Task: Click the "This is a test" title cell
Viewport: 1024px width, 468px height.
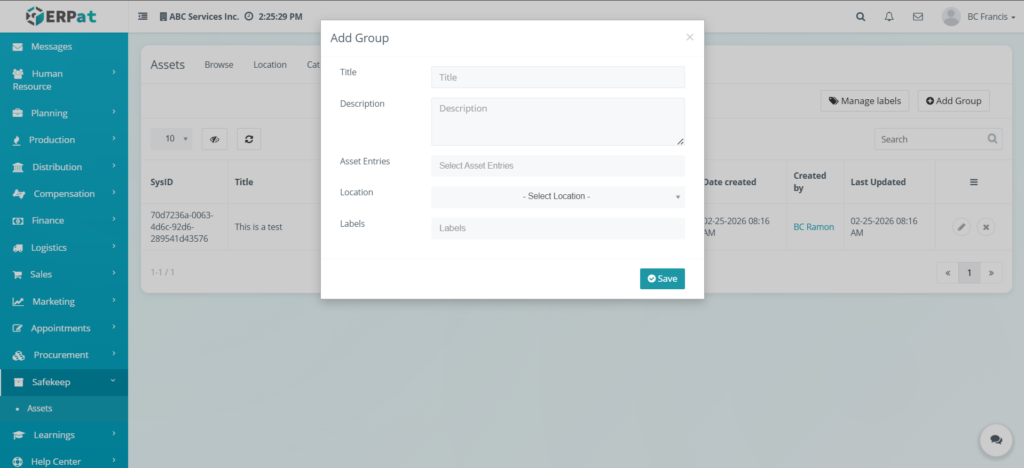Action: [x=259, y=227]
